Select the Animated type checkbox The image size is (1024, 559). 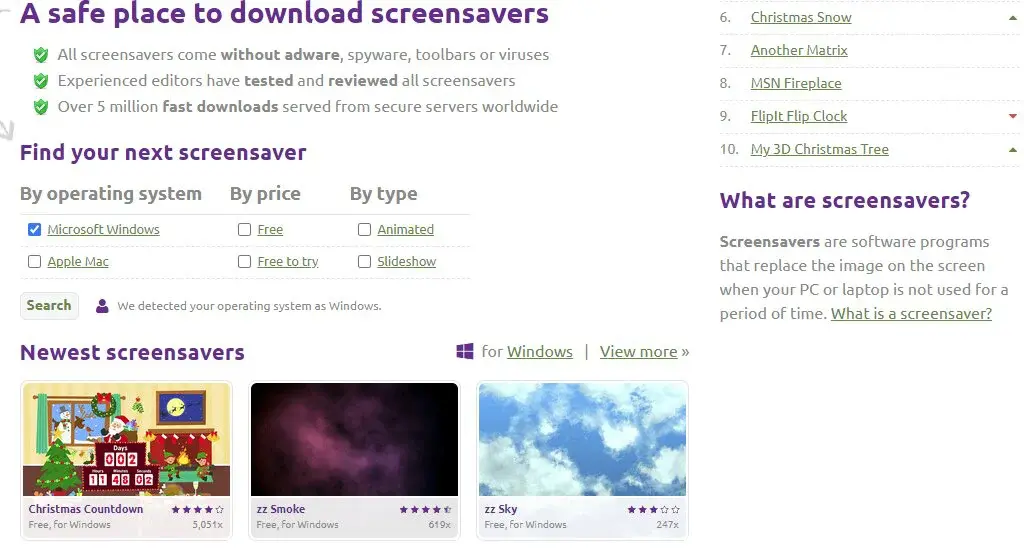click(x=364, y=229)
